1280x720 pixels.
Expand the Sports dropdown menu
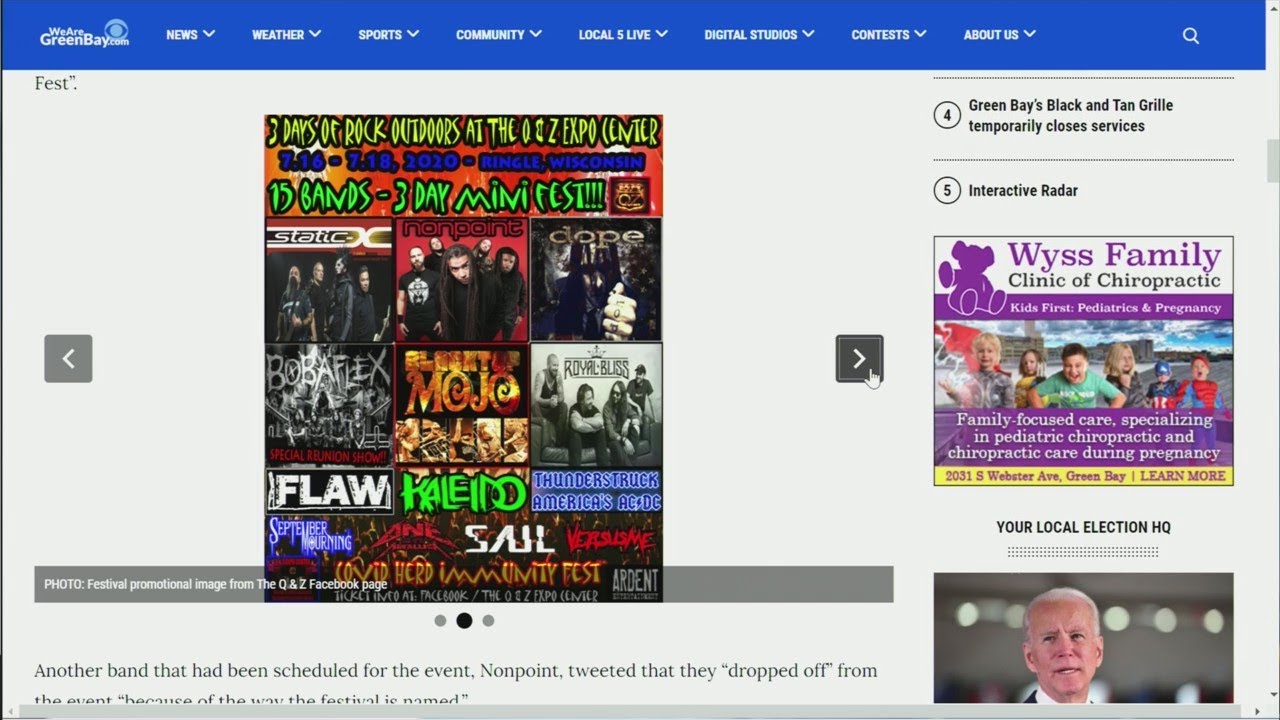[388, 35]
